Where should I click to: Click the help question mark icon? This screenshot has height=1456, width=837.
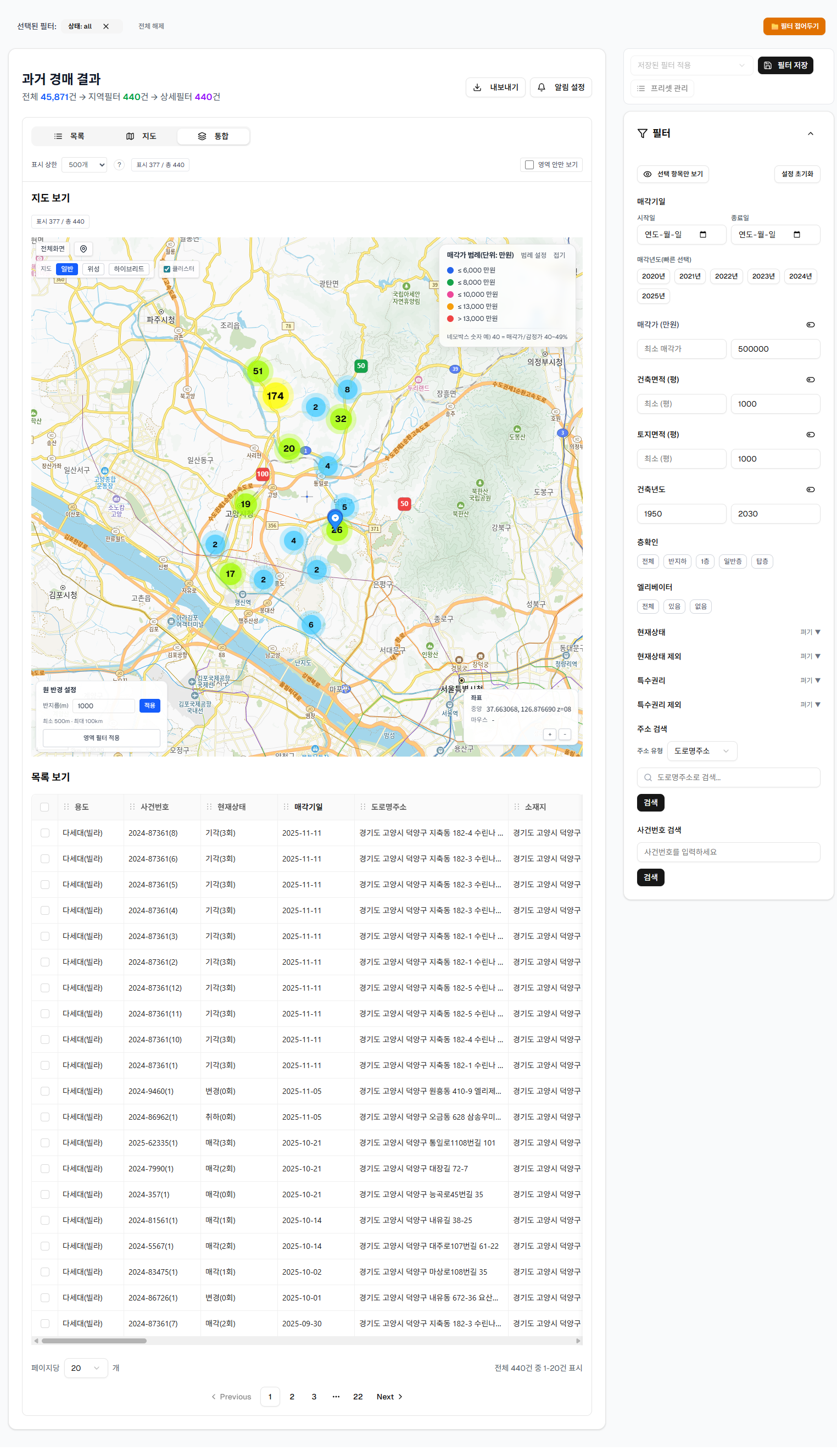click(119, 165)
